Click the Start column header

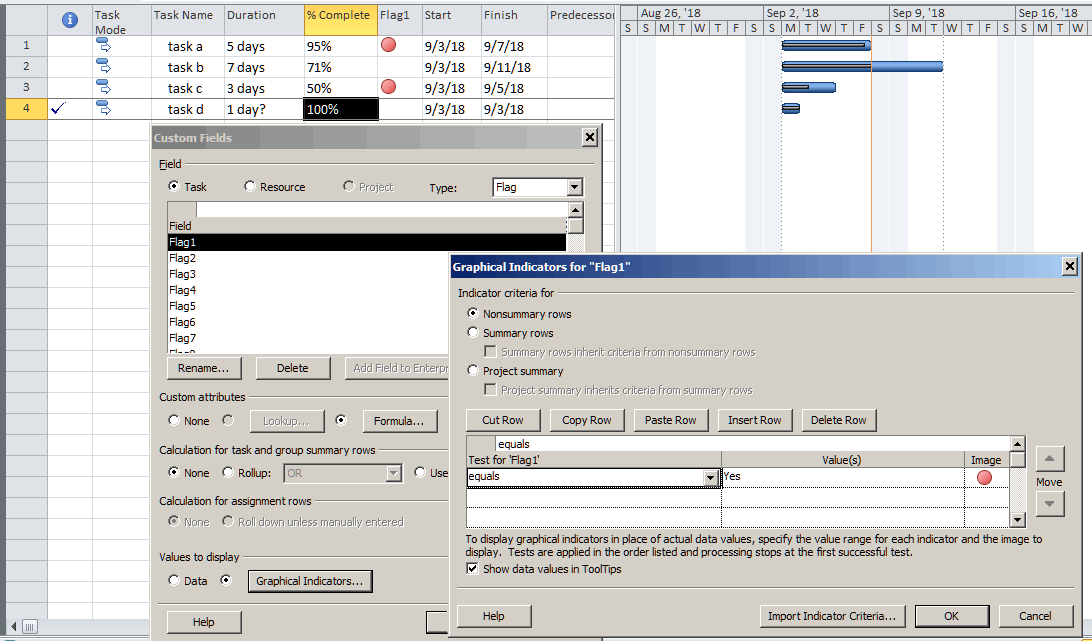click(451, 21)
